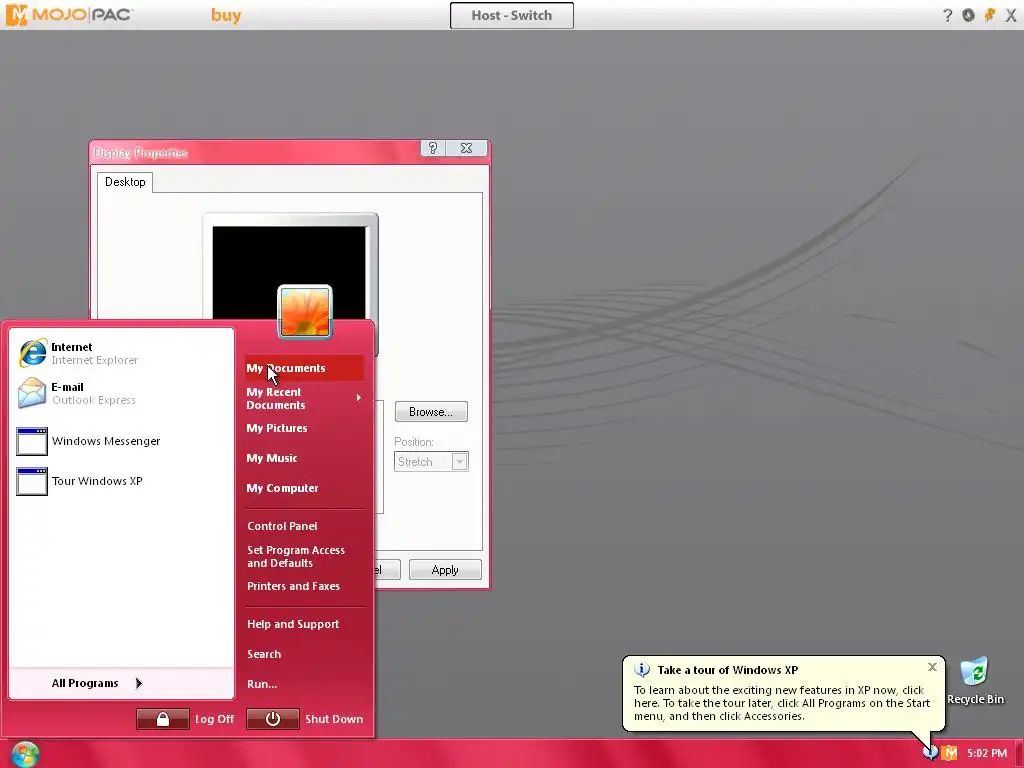
Task: Click the Display Properties help button
Action: point(432,148)
